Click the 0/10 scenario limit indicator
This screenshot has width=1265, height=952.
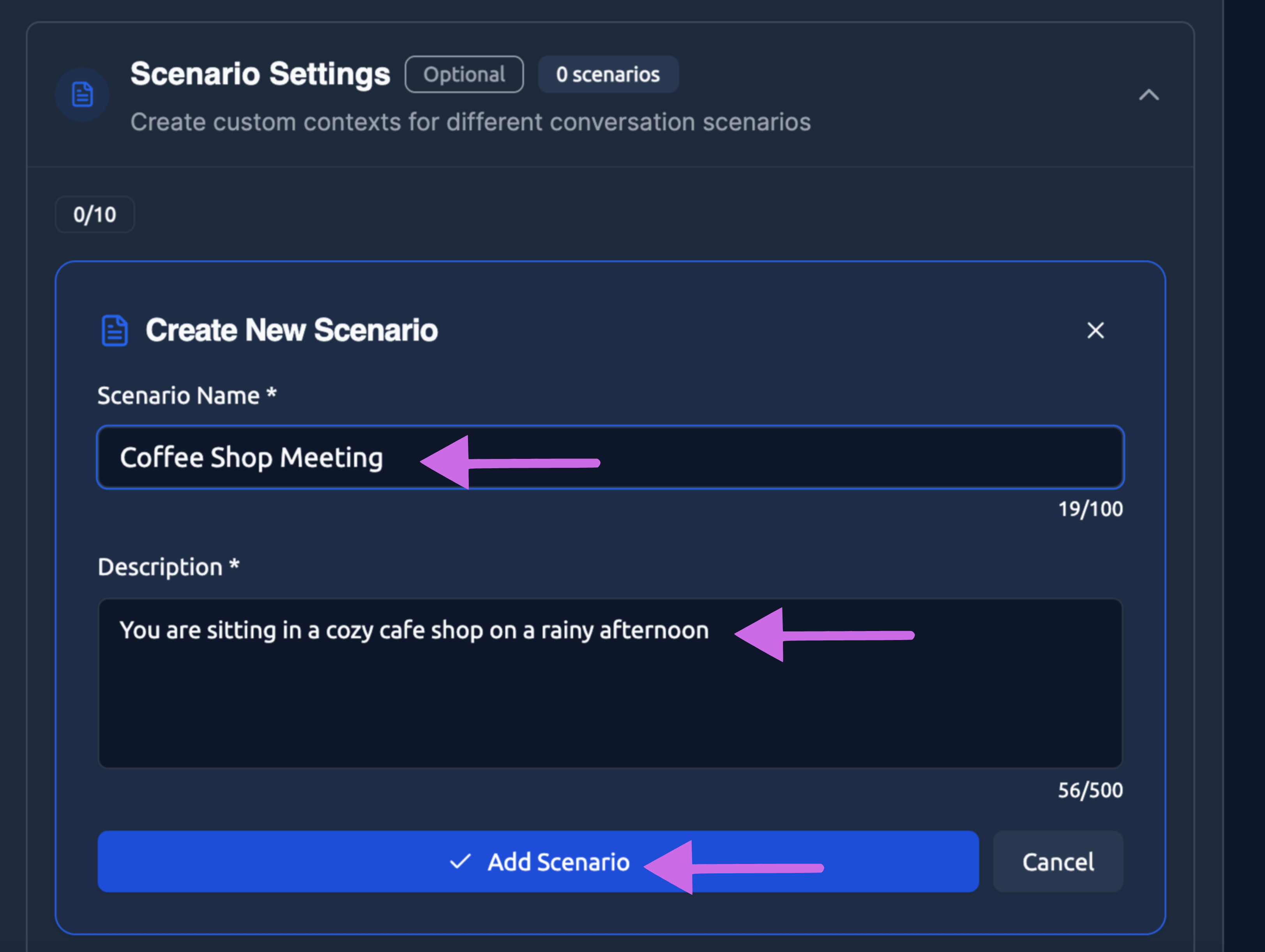point(95,215)
